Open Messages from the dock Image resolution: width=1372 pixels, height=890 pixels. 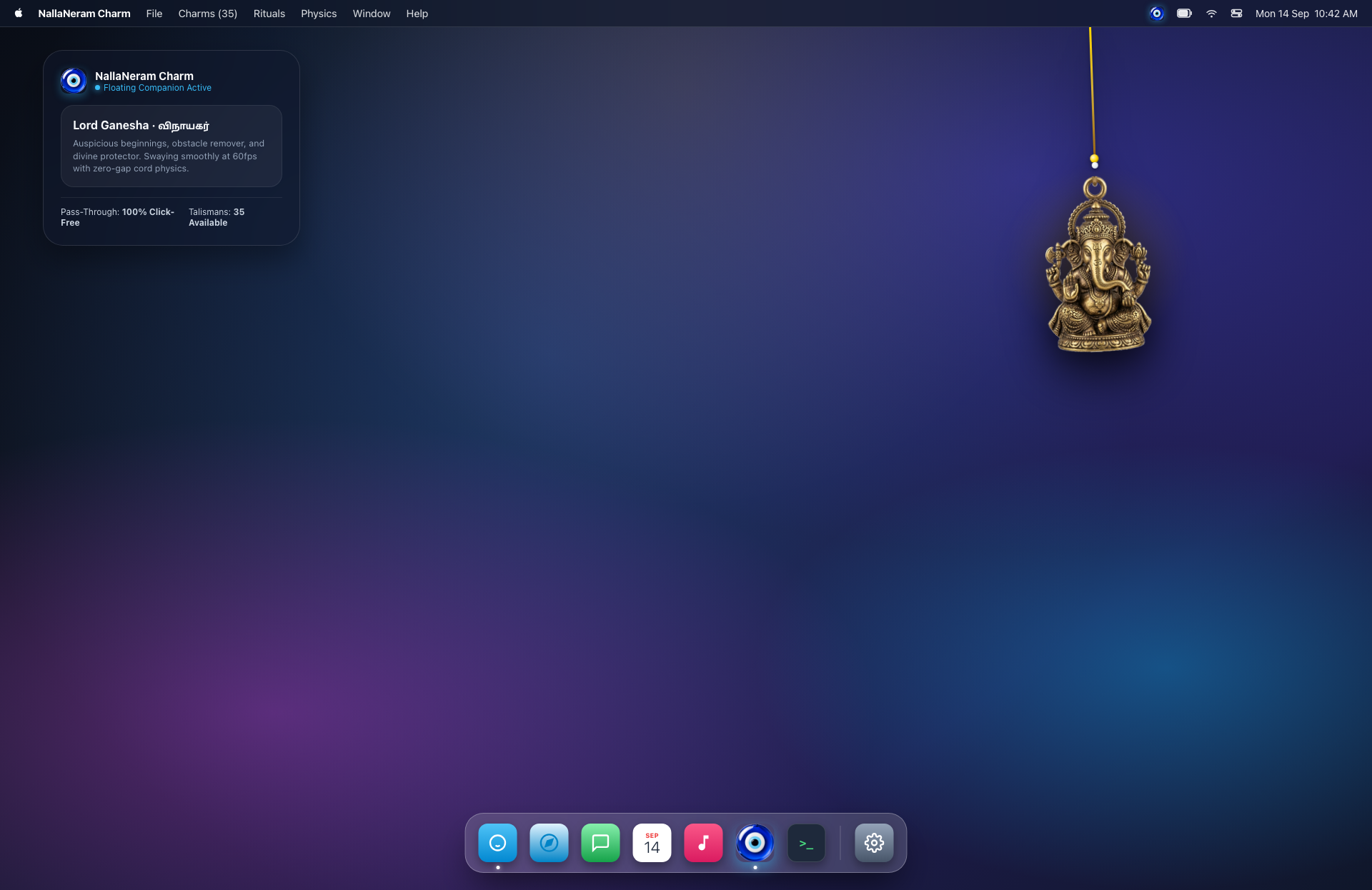point(600,843)
